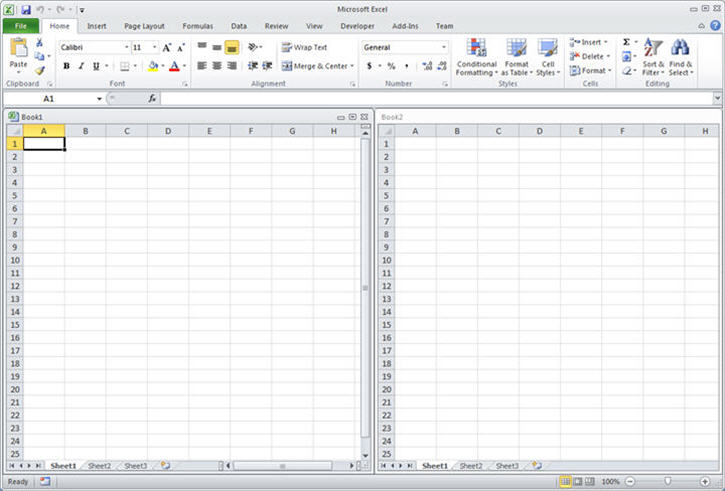
Task: Click the Zoom In plus button
Action: [x=705, y=481]
